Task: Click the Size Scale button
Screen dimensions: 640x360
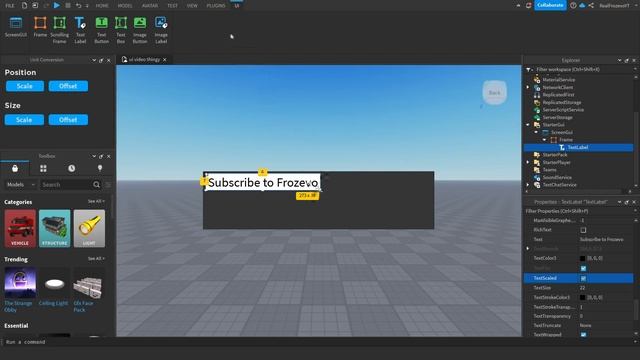Action: (x=24, y=120)
